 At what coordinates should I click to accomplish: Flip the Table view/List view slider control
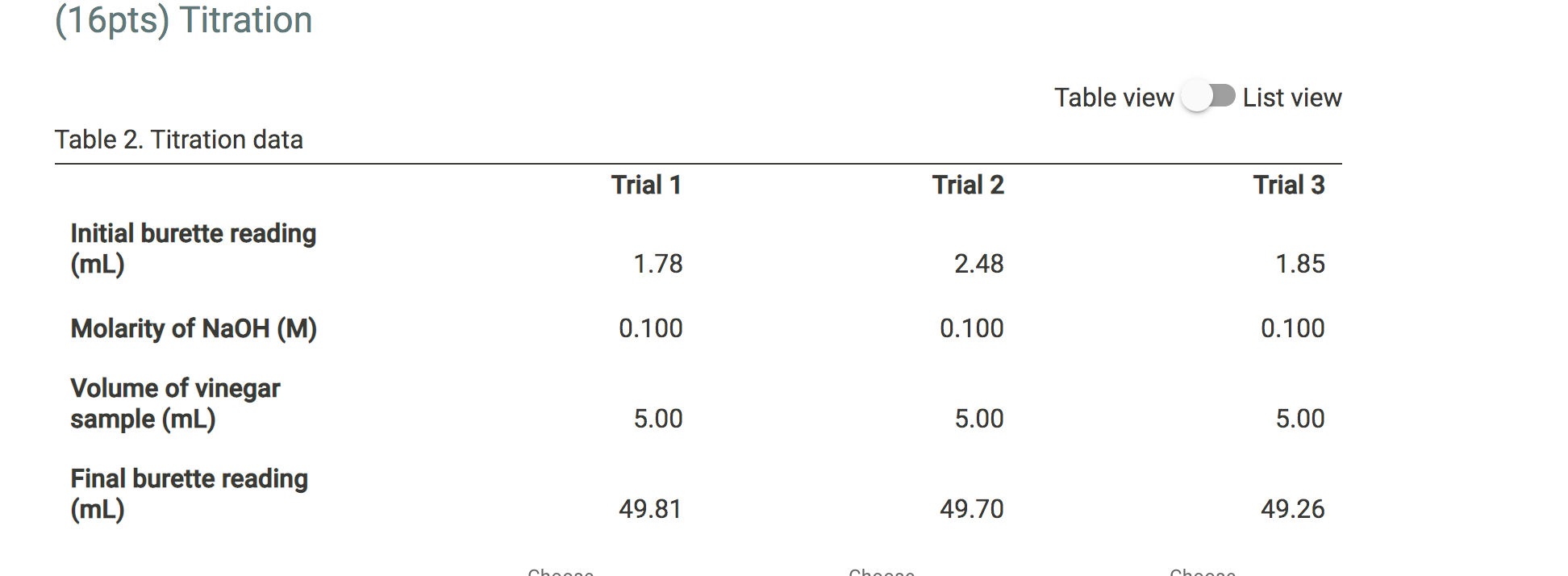tap(1207, 96)
